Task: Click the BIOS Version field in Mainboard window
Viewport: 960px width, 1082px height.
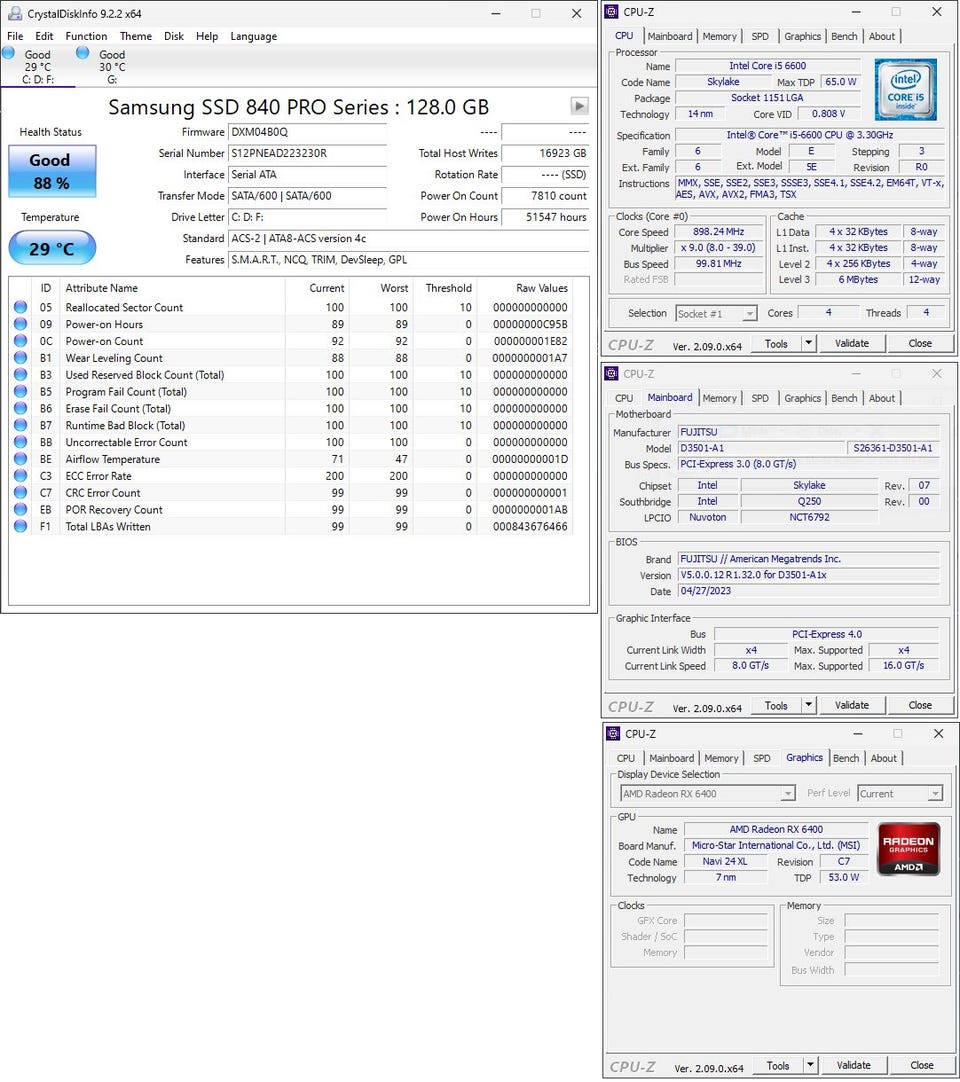Action: click(x=809, y=575)
